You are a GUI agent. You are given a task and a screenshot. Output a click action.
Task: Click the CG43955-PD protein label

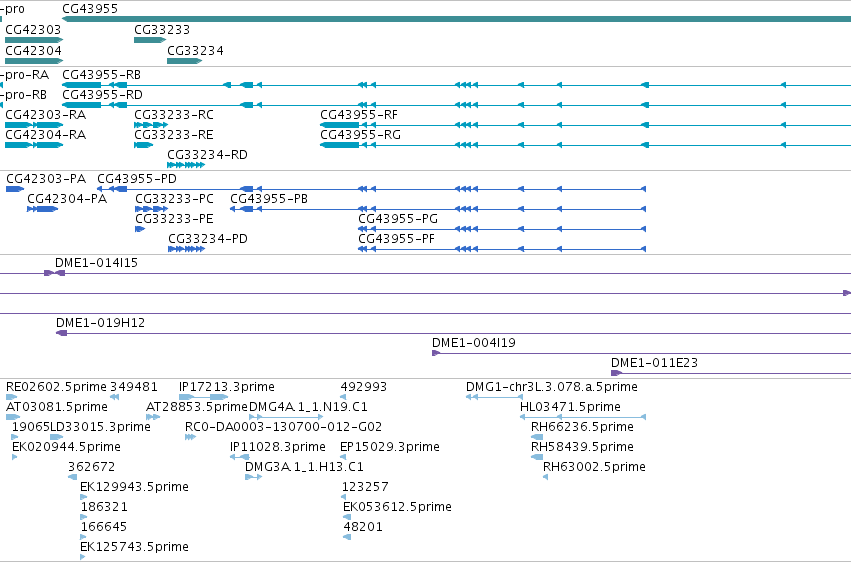click(137, 178)
